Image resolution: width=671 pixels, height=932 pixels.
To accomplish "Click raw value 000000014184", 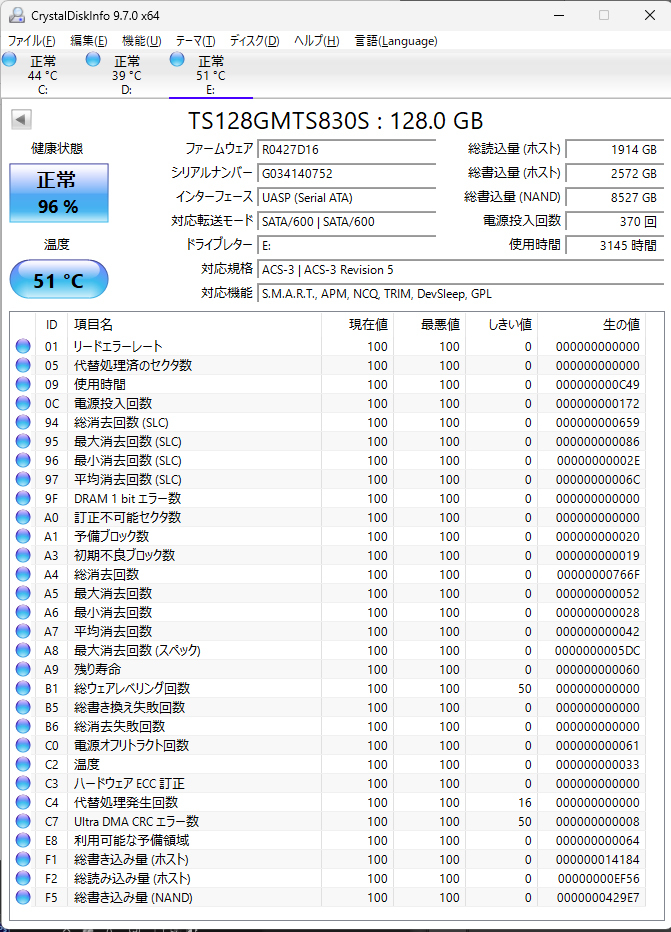I will 598,859.
